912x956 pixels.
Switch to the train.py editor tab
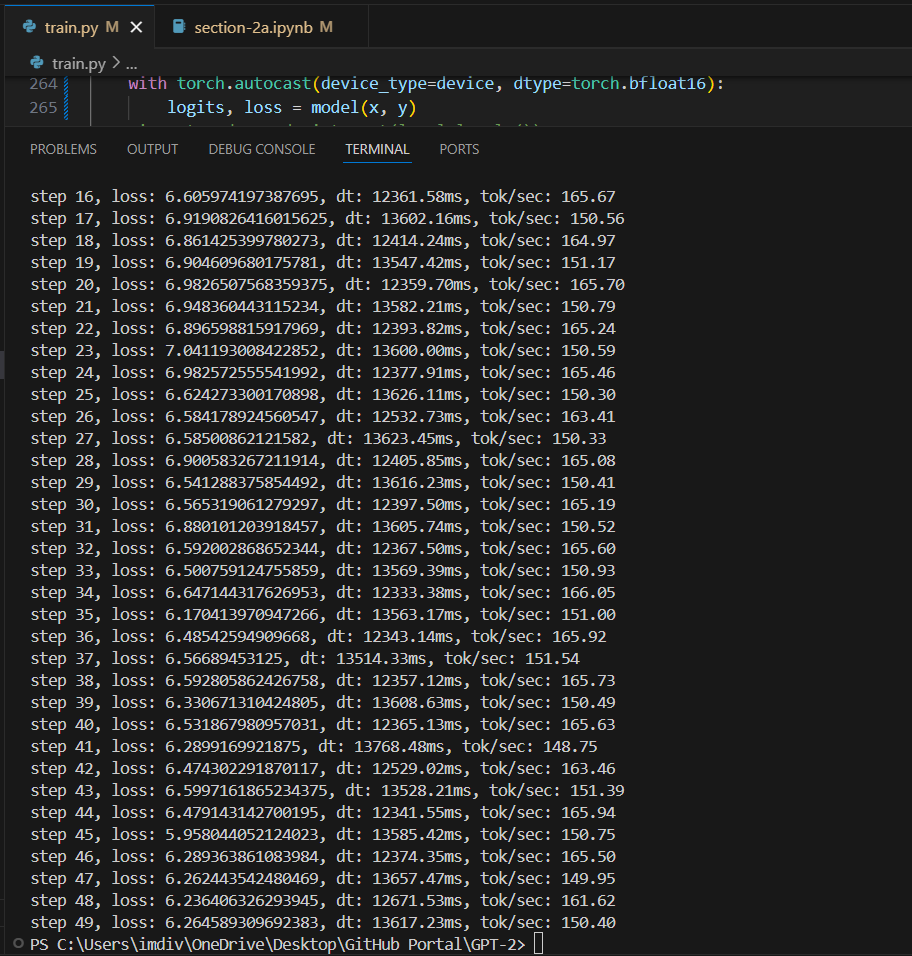click(79, 27)
